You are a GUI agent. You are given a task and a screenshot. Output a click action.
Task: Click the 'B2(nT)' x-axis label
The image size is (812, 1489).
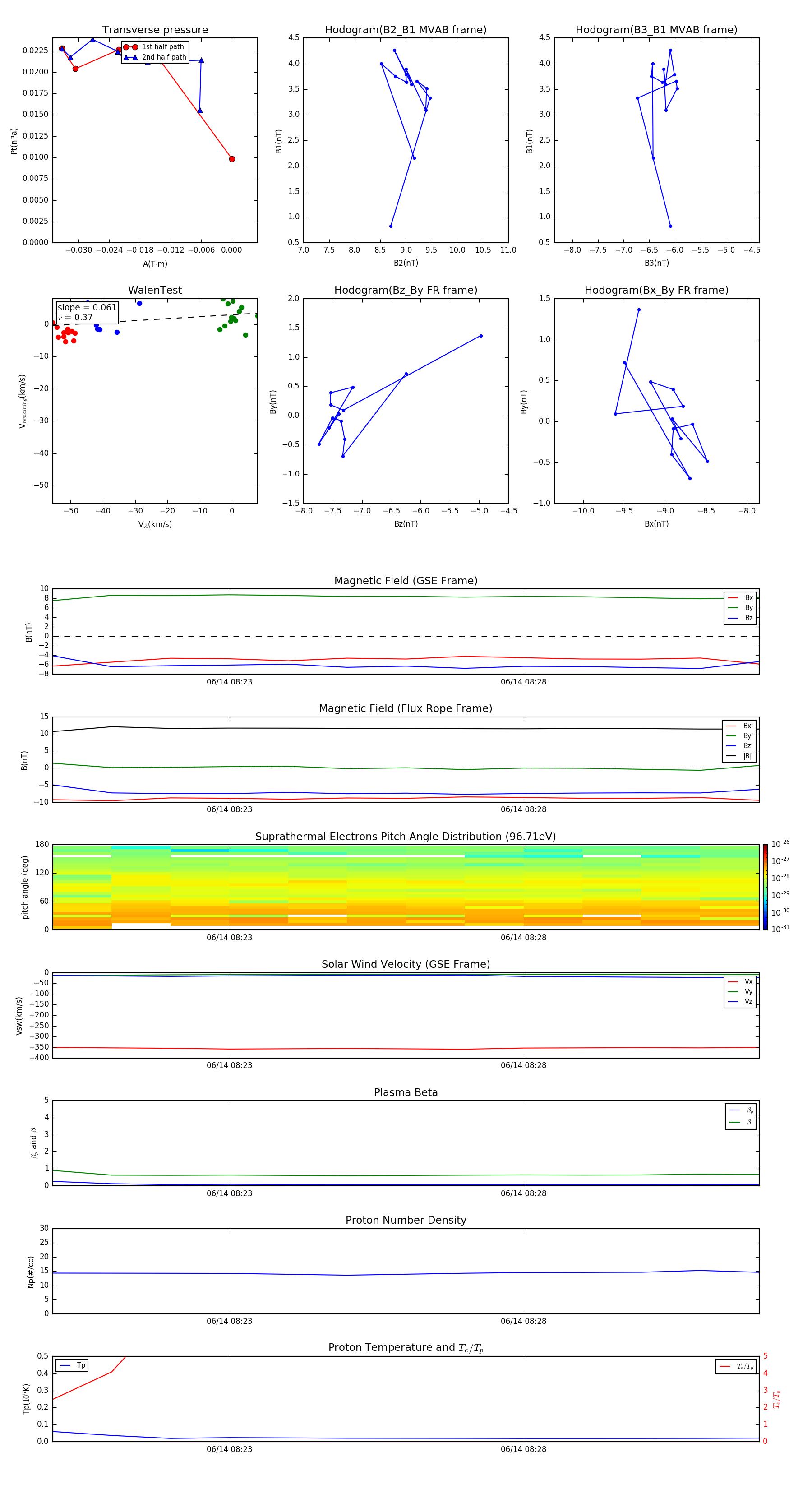pos(406,263)
